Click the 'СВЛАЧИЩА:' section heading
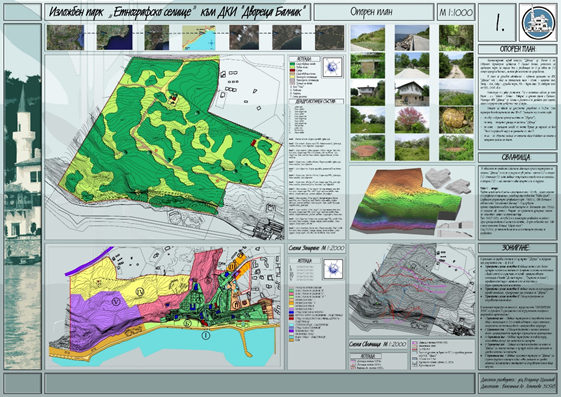Viewport: 561px width, 397px height. tap(517, 157)
